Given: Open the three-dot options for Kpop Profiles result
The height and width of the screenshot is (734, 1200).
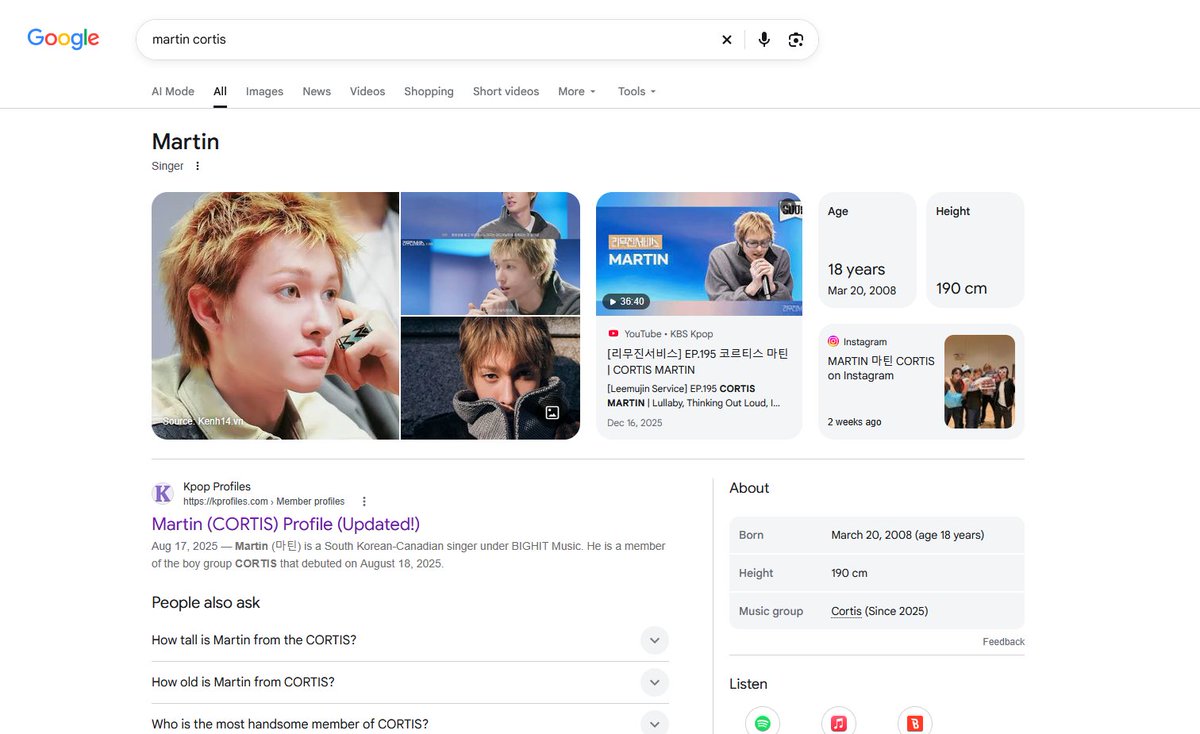Looking at the screenshot, I should click(364, 501).
